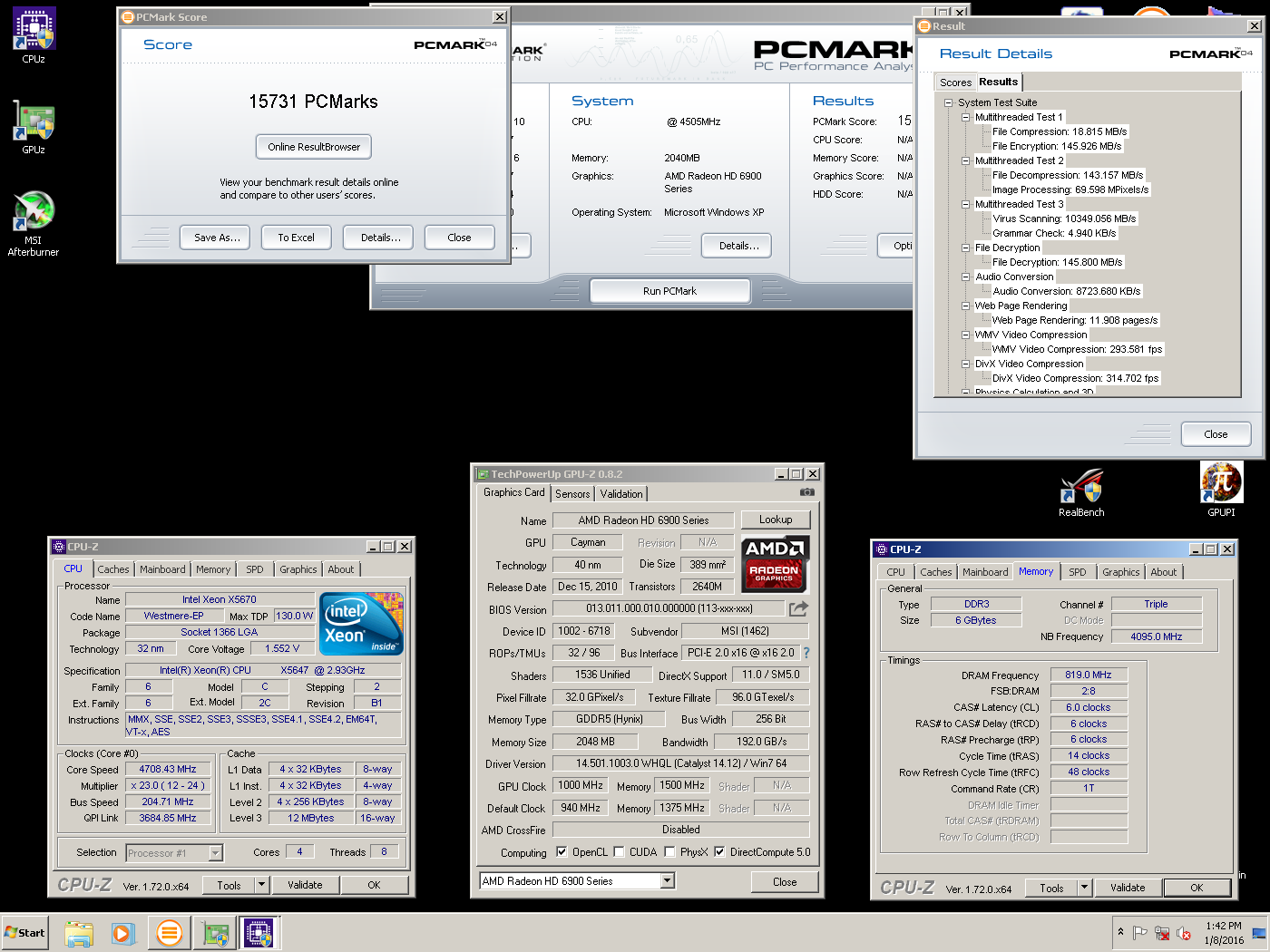1270x952 pixels.
Task: Click the AMD Radeon Graphics logo in GPU-Z
Action: pos(776,562)
